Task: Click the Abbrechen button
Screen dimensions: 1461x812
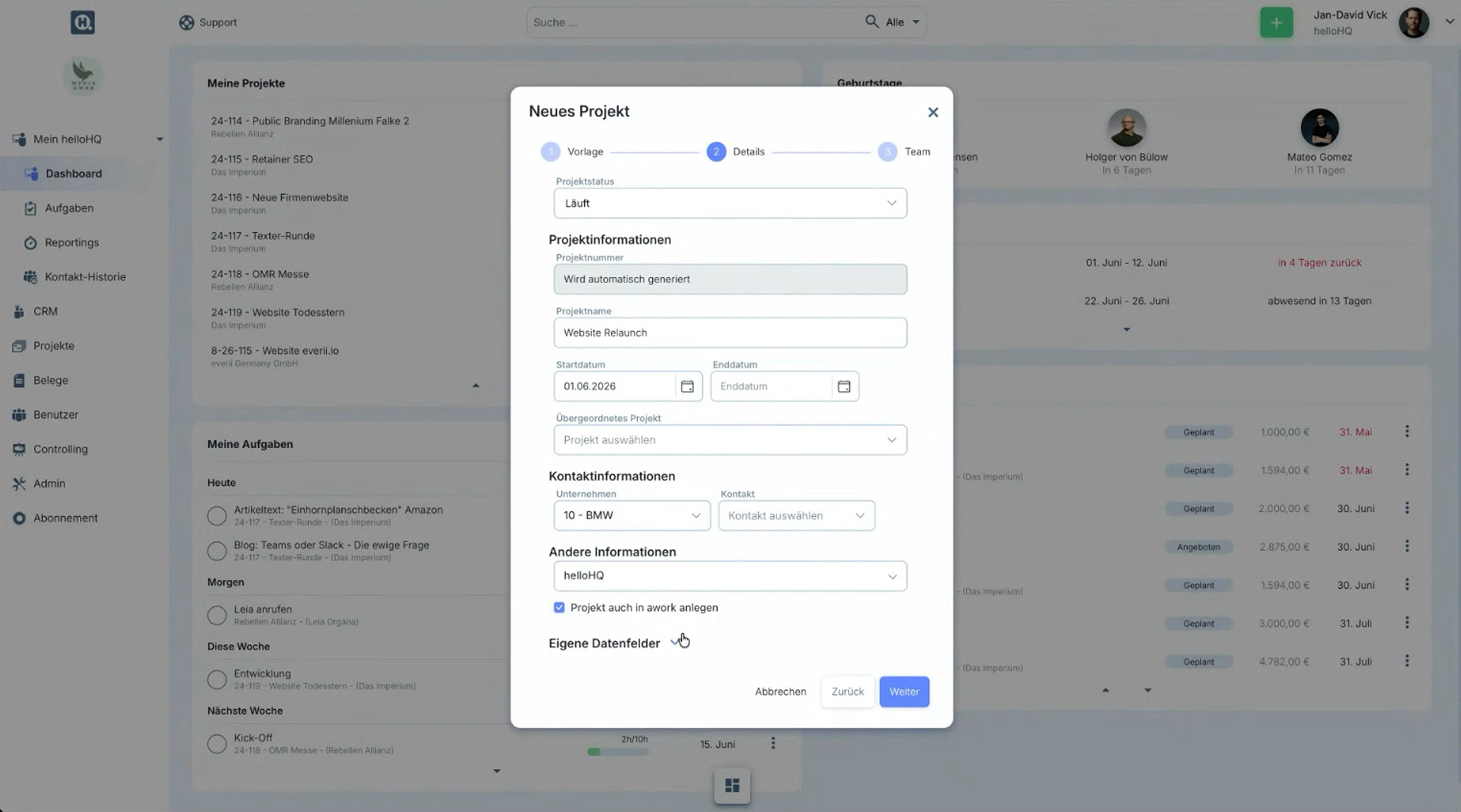Action: pyautogui.click(x=780, y=692)
